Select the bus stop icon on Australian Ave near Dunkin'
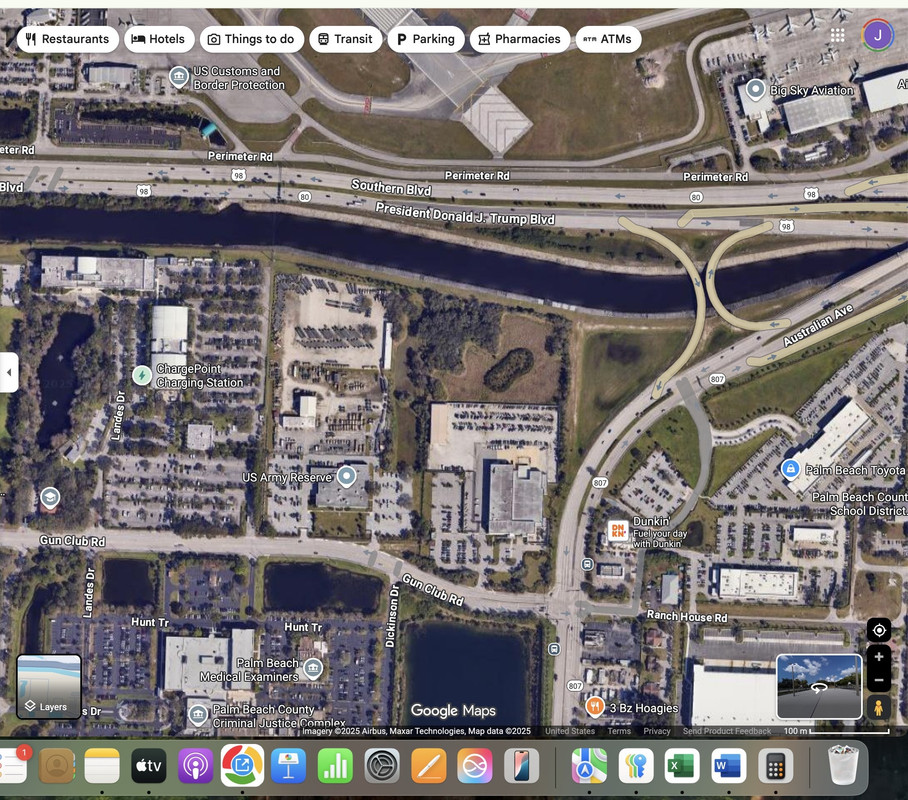This screenshot has height=800, width=908. (587, 564)
